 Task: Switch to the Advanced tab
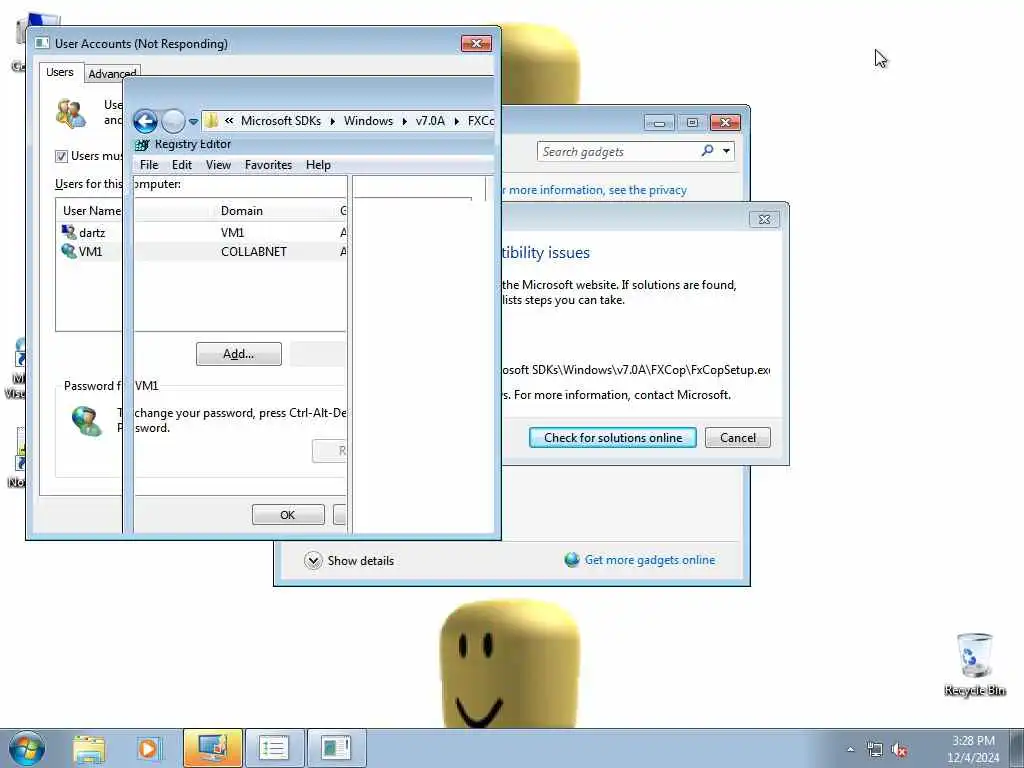[x=112, y=74]
